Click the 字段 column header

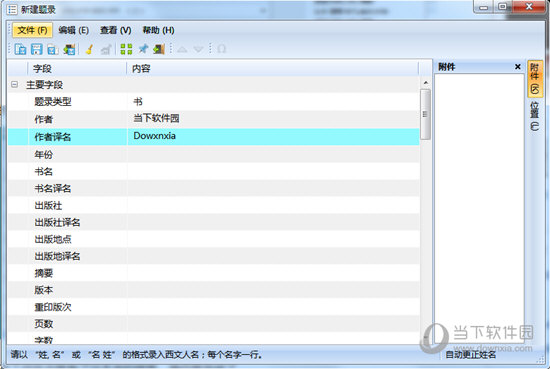(x=77, y=68)
